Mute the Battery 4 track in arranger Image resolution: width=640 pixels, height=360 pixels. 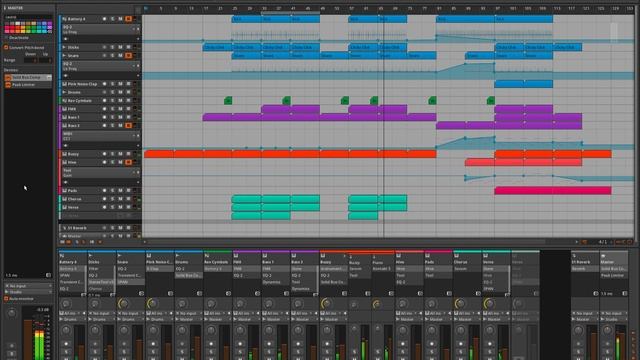click(x=120, y=19)
